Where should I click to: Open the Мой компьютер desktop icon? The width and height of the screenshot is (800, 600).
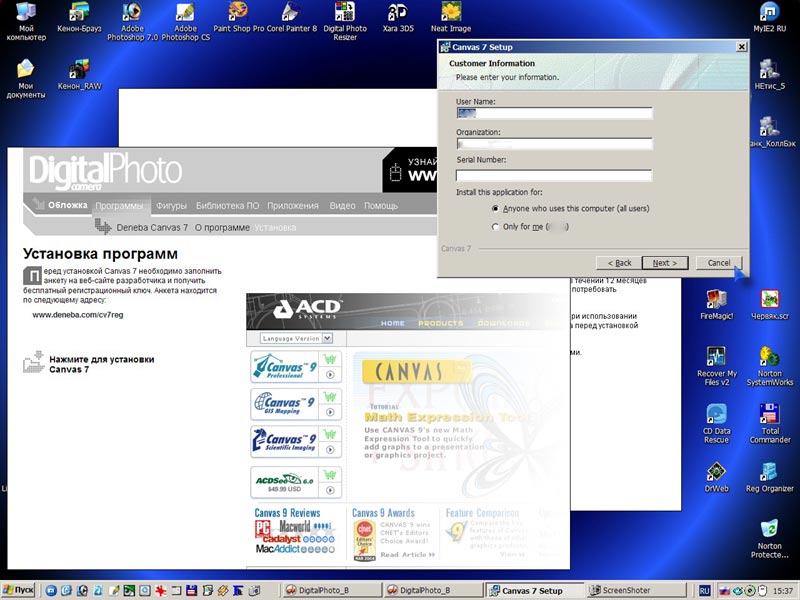coord(26,21)
